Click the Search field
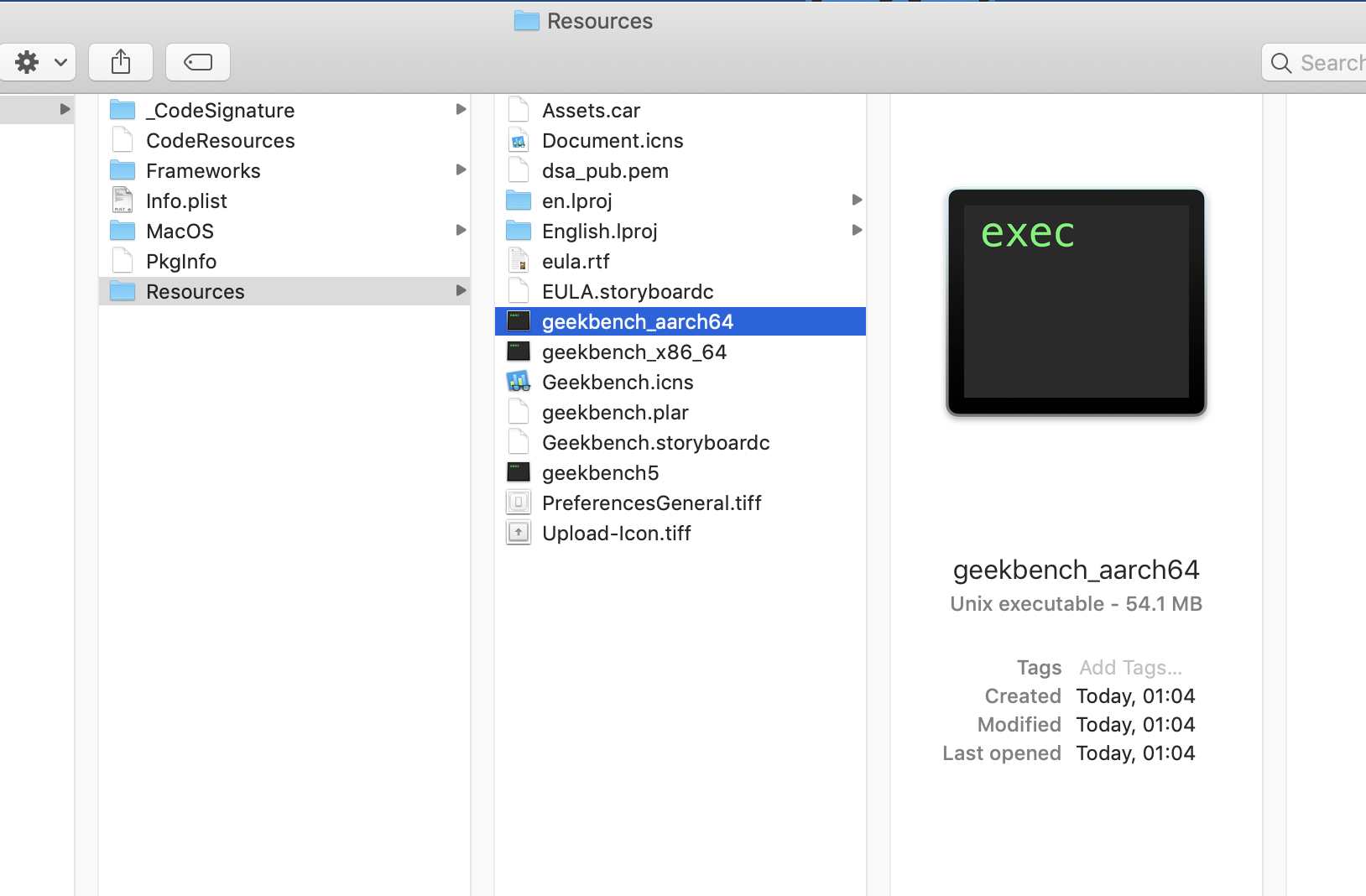The width and height of the screenshot is (1366, 896). tap(1314, 63)
